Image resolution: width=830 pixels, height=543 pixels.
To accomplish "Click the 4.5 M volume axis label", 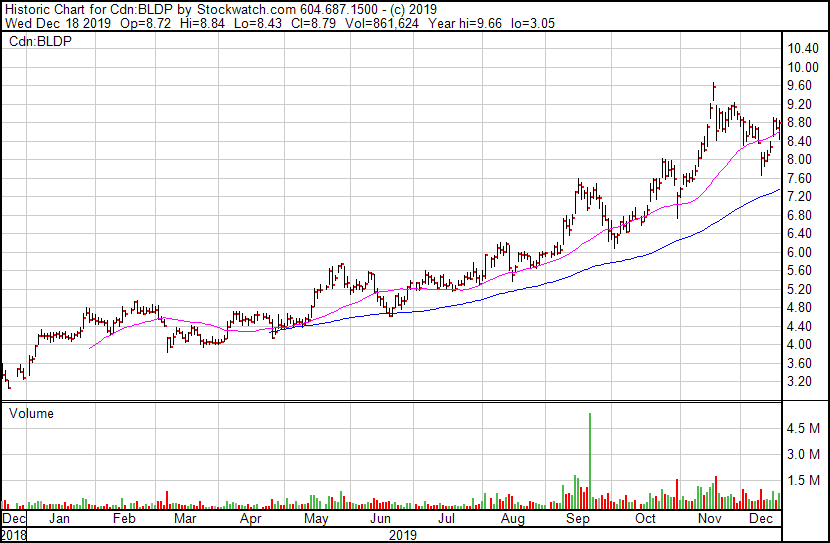I will [x=803, y=428].
